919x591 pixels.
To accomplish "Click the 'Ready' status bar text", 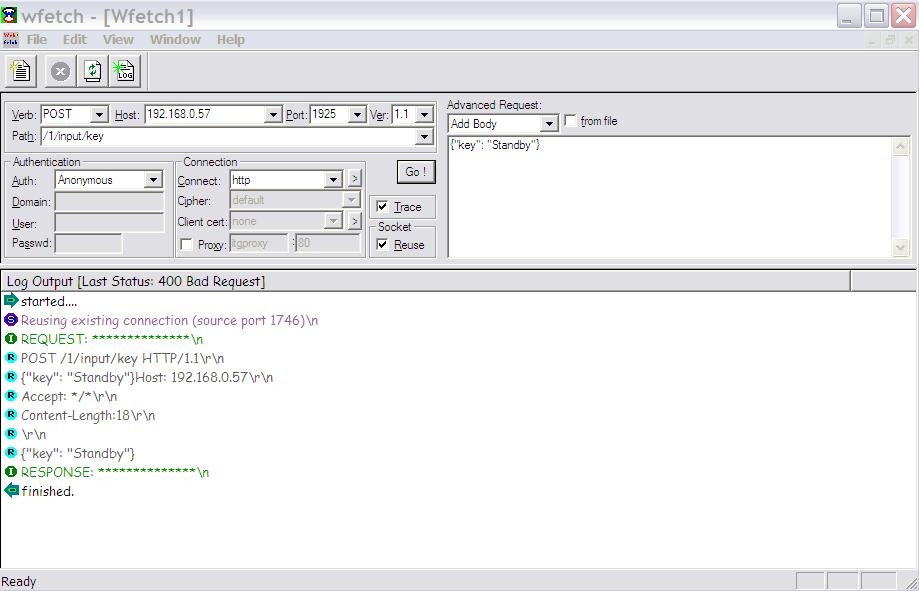I will click(x=19, y=582).
